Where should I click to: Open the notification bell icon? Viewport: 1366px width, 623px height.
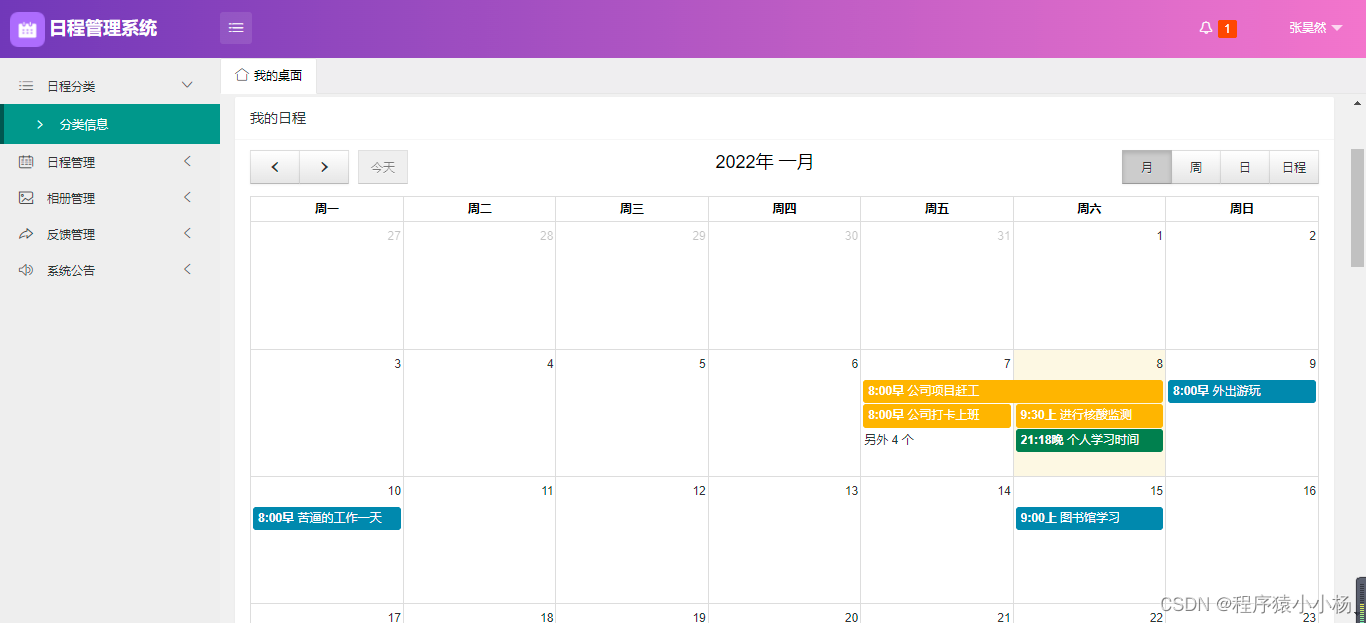tap(1206, 28)
